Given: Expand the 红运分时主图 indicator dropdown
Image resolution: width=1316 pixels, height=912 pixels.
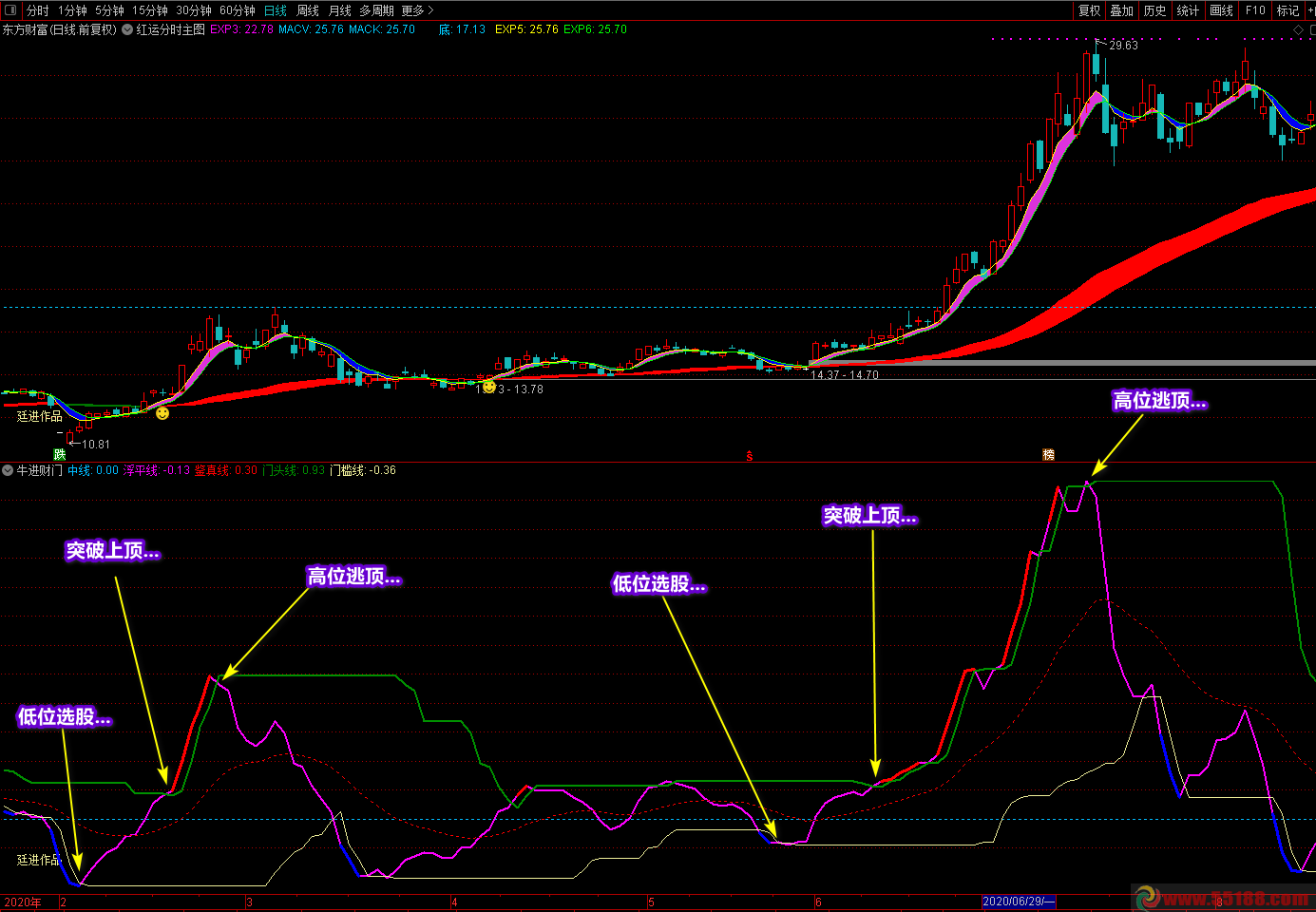Looking at the screenshot, I should click(127, 29).
